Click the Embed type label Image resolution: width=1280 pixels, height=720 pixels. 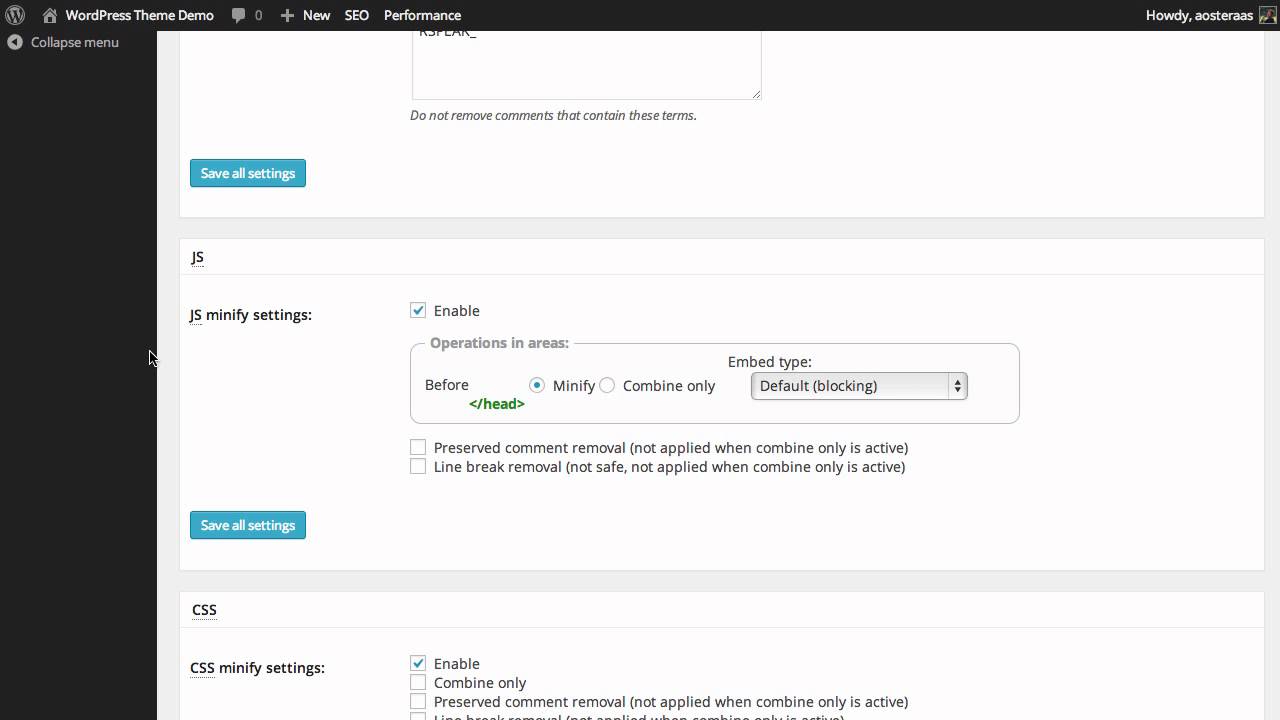coord(769,362)
